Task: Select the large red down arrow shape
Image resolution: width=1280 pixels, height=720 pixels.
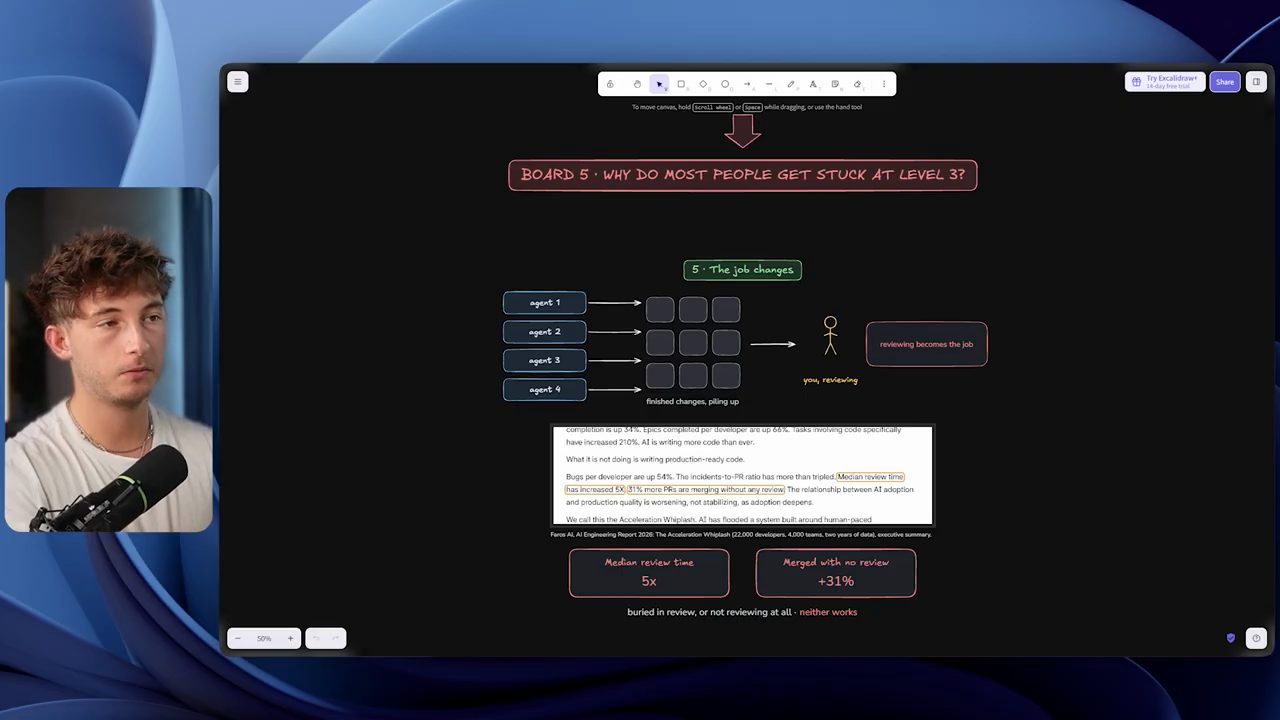Action: pos(742,131)
